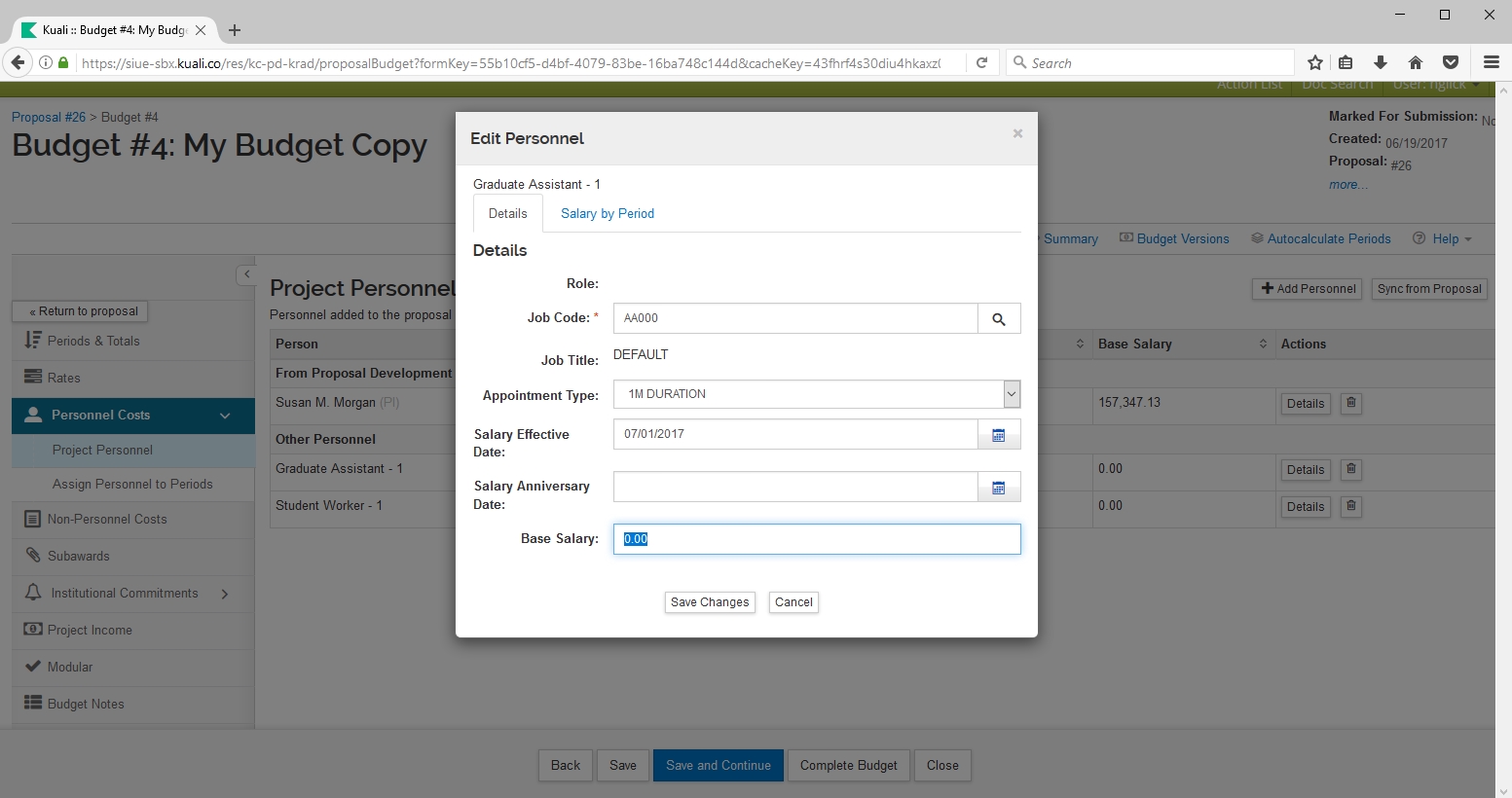
Task: Bookmark this page with the star icon
Action: [x=1315, y=62]
